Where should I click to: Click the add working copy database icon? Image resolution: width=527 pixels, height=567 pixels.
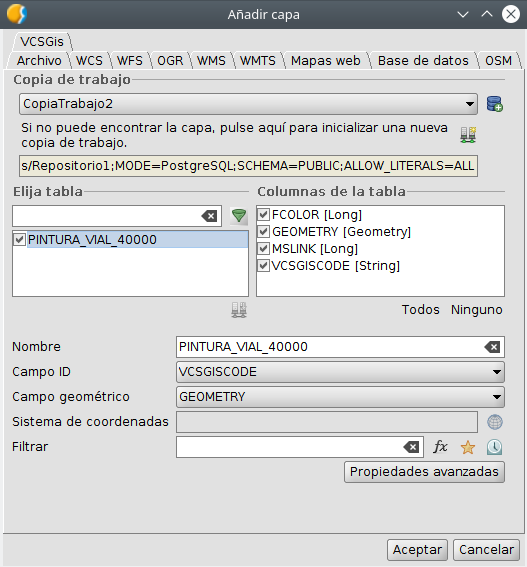click(x=494, y=104)
